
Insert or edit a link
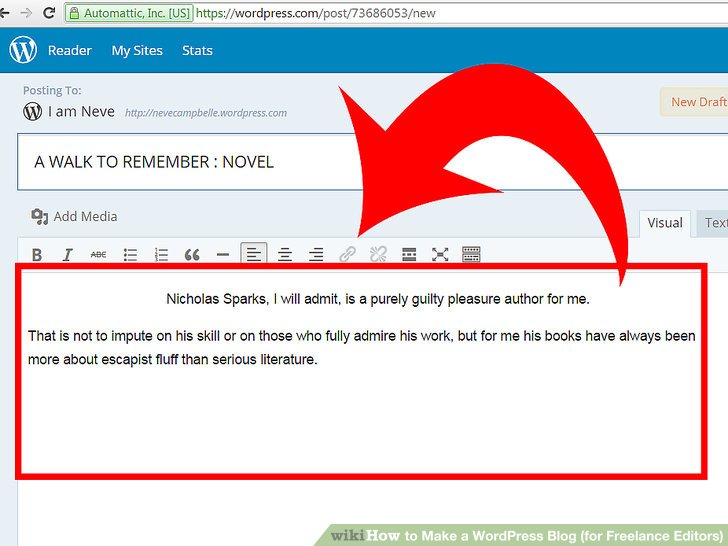pos(347,255)
